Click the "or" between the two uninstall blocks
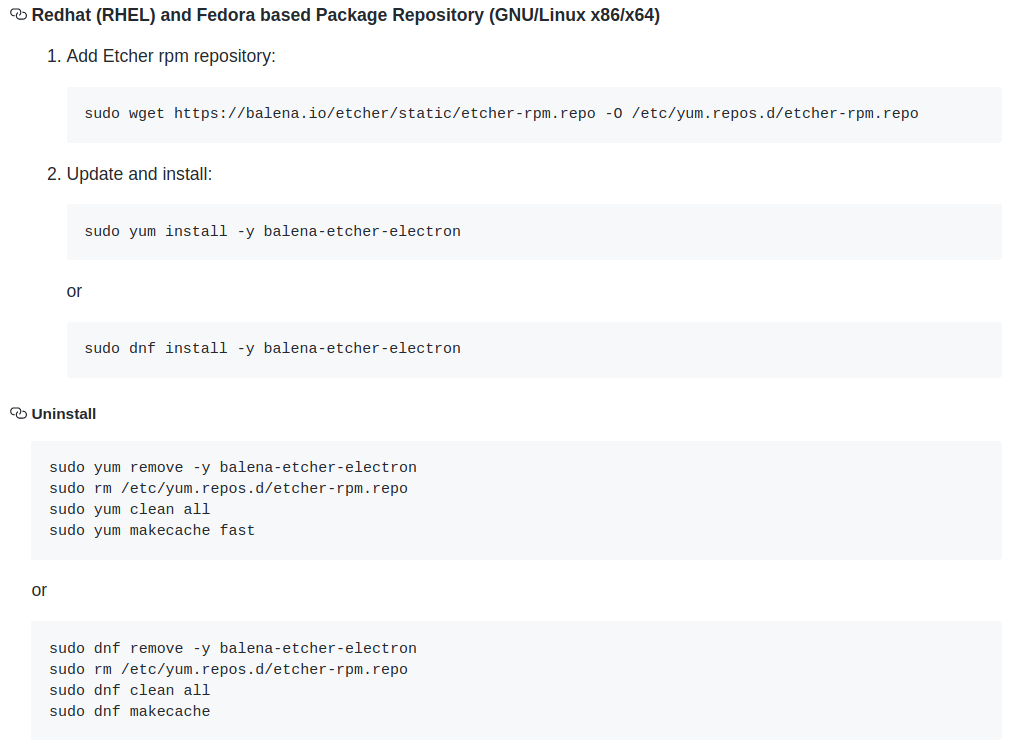Viewport: 1011px width, 747px height. pyautogui.click(x=39, y=590)
